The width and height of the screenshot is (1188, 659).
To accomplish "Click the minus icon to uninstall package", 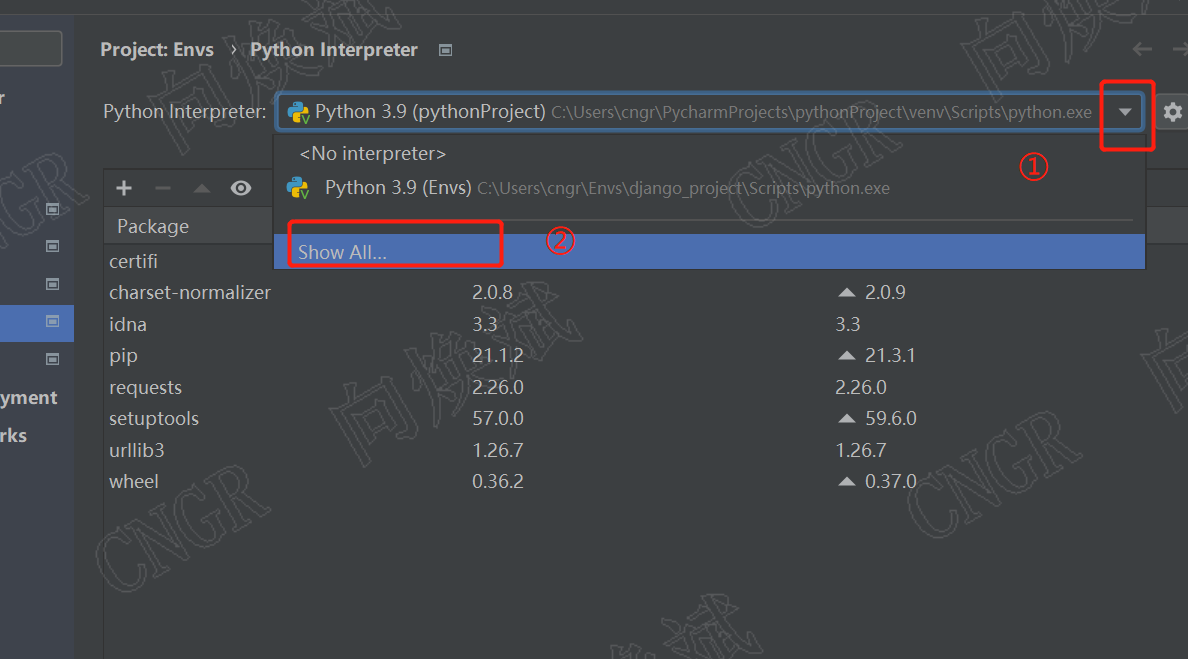I will 163,188.
